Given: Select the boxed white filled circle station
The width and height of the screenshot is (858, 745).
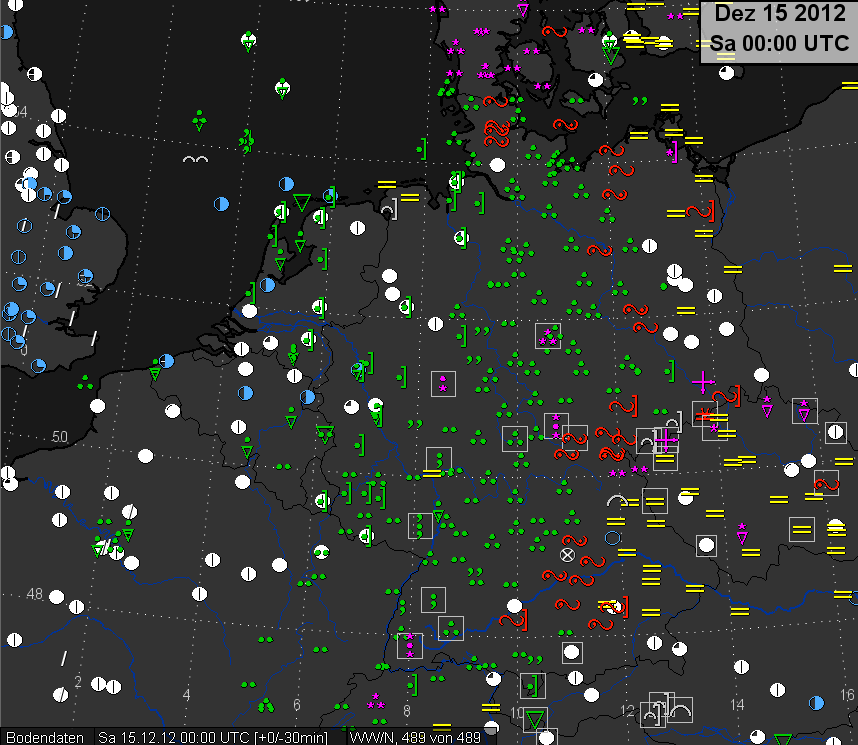Looking at the screenshot, I should pos(706,545).
